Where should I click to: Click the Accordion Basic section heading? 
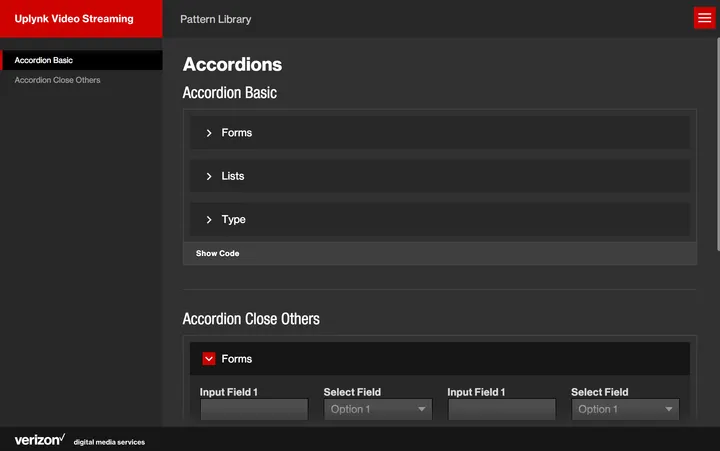pos(230,93)
